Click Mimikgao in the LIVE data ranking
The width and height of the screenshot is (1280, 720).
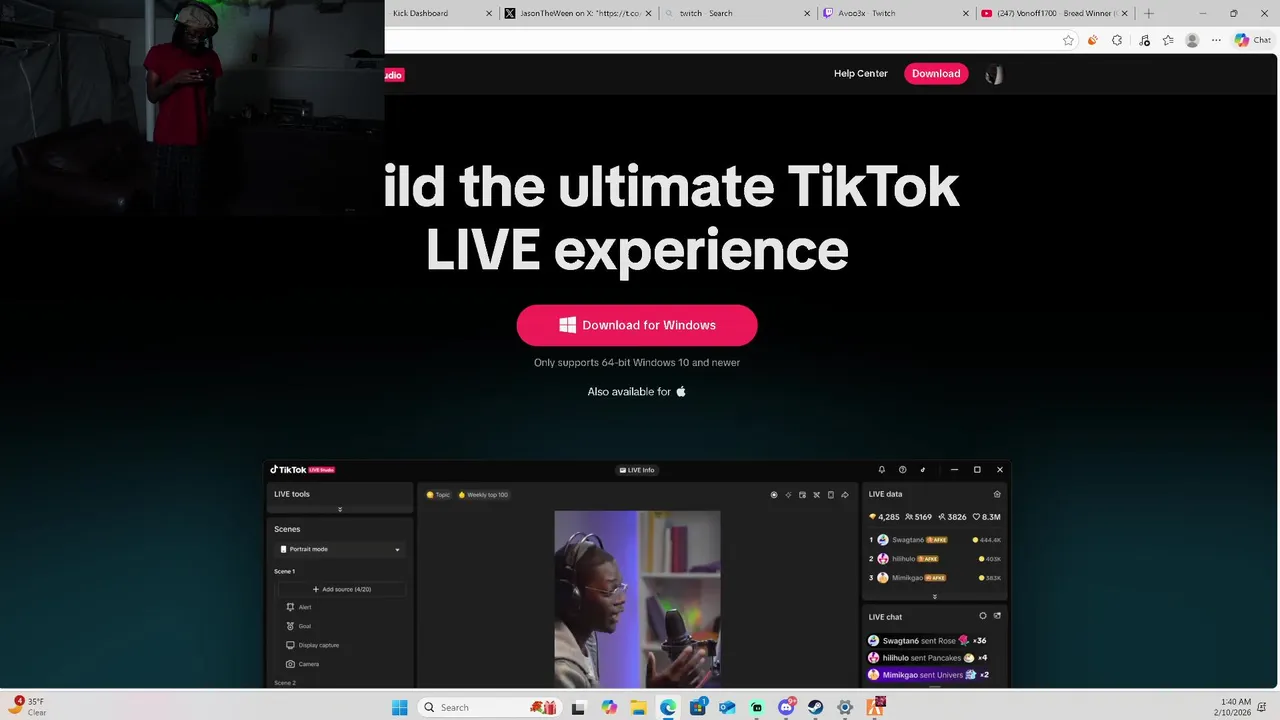click(907, 578)
